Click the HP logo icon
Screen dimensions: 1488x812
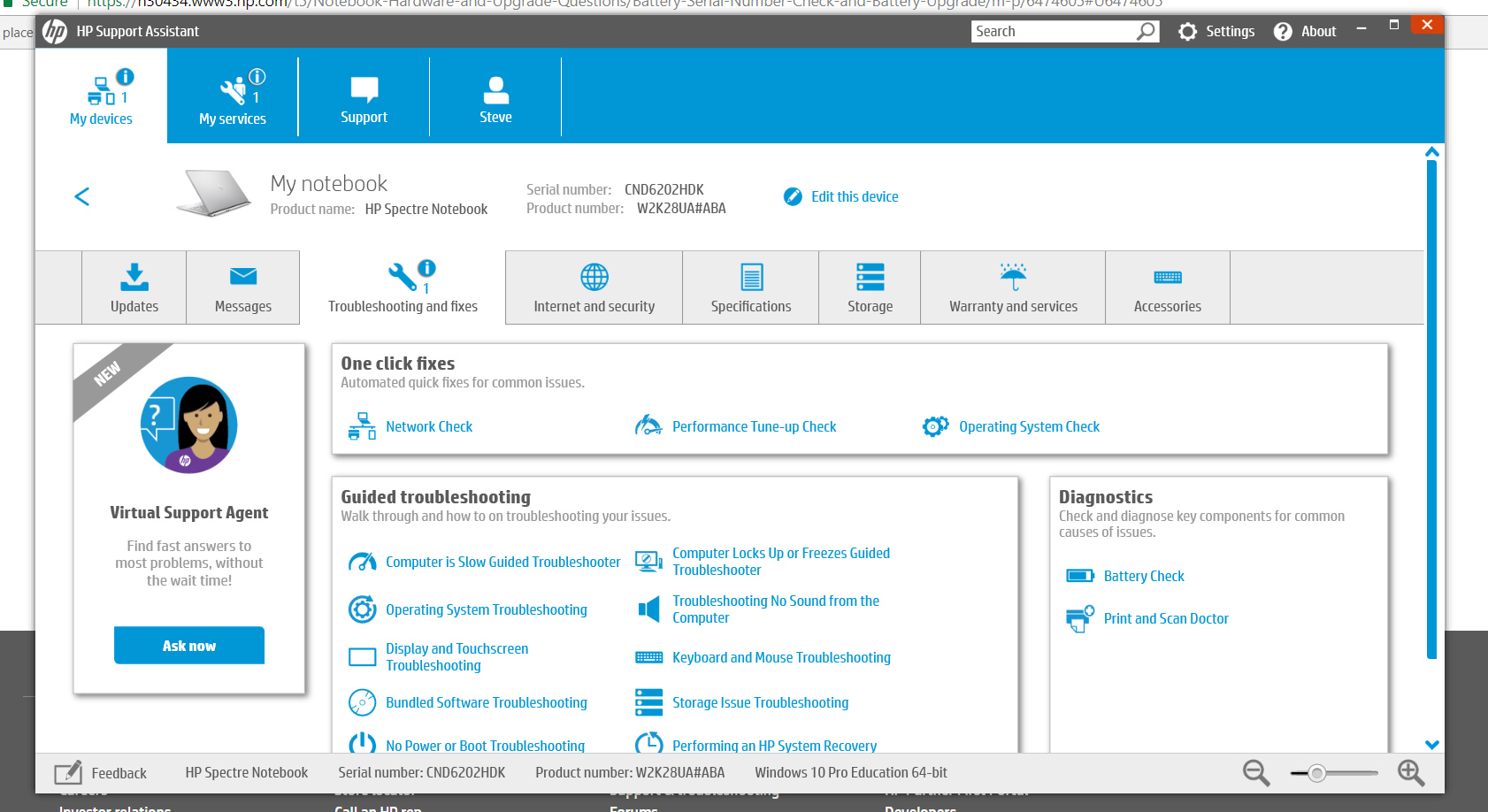[55, 31]
